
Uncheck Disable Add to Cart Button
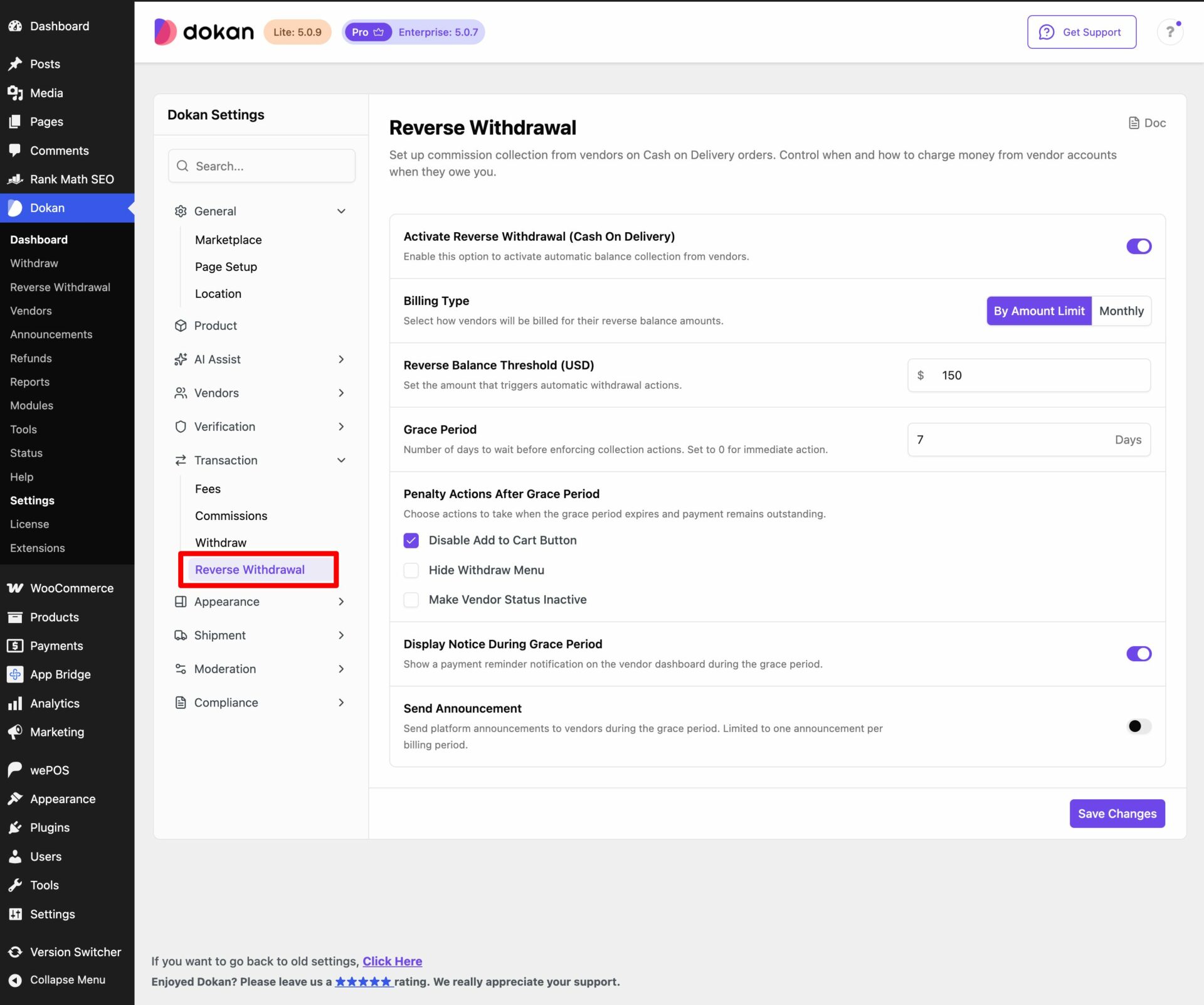click(411, 540)
